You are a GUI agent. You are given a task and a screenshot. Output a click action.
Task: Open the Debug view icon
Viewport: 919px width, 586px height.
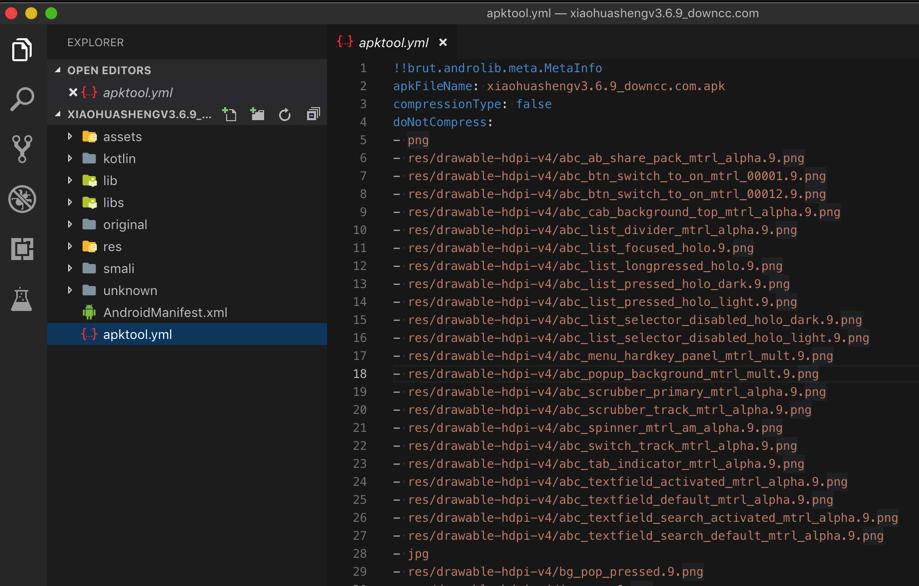[22, 198]
